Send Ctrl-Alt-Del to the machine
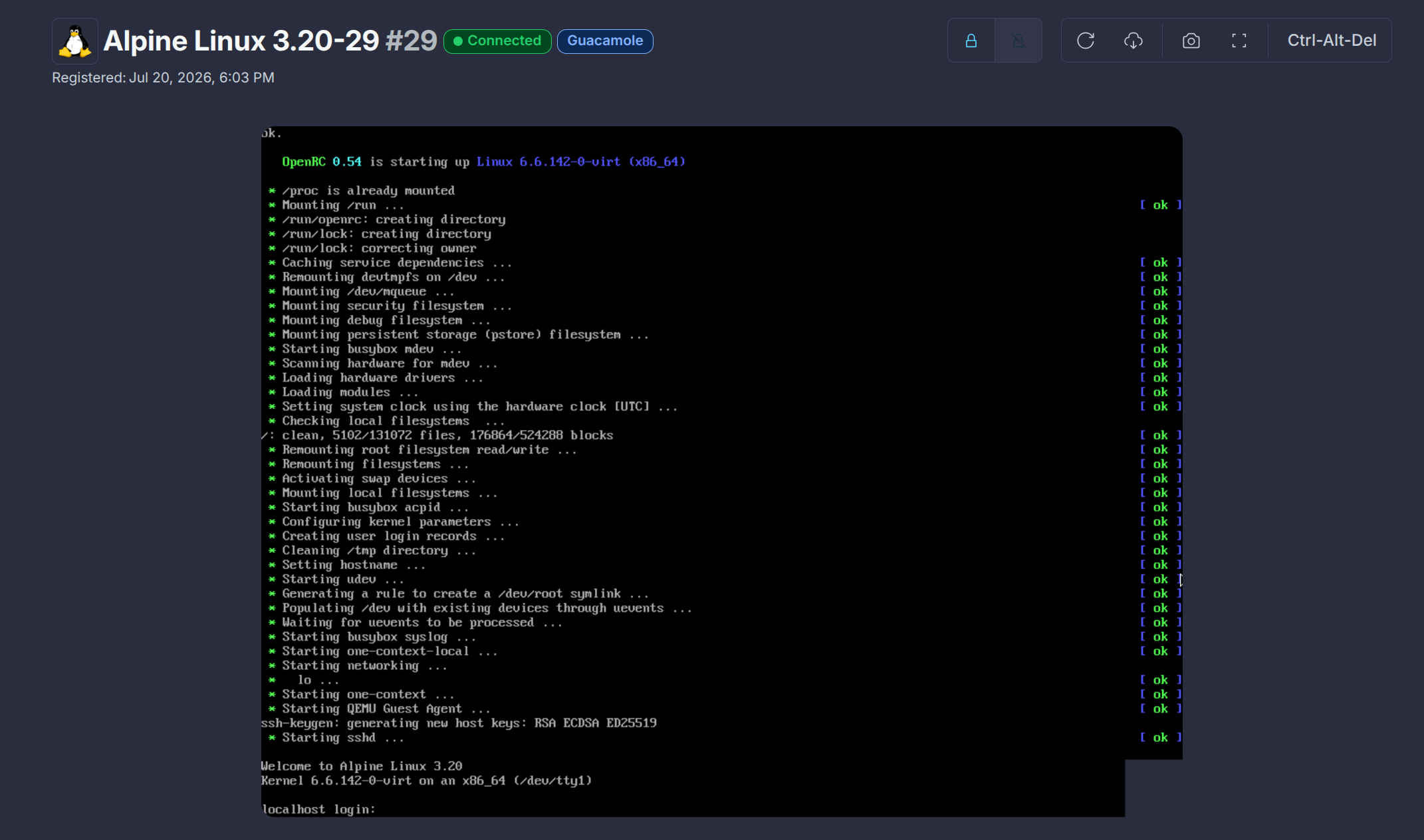This screenshot has width=1424, height=840. tap(1332, 41)
